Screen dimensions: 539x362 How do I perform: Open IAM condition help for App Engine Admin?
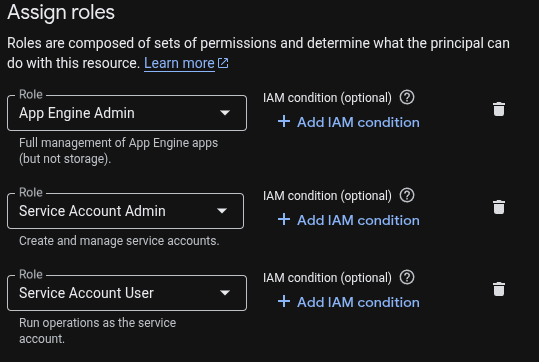[x=407, y=98]
